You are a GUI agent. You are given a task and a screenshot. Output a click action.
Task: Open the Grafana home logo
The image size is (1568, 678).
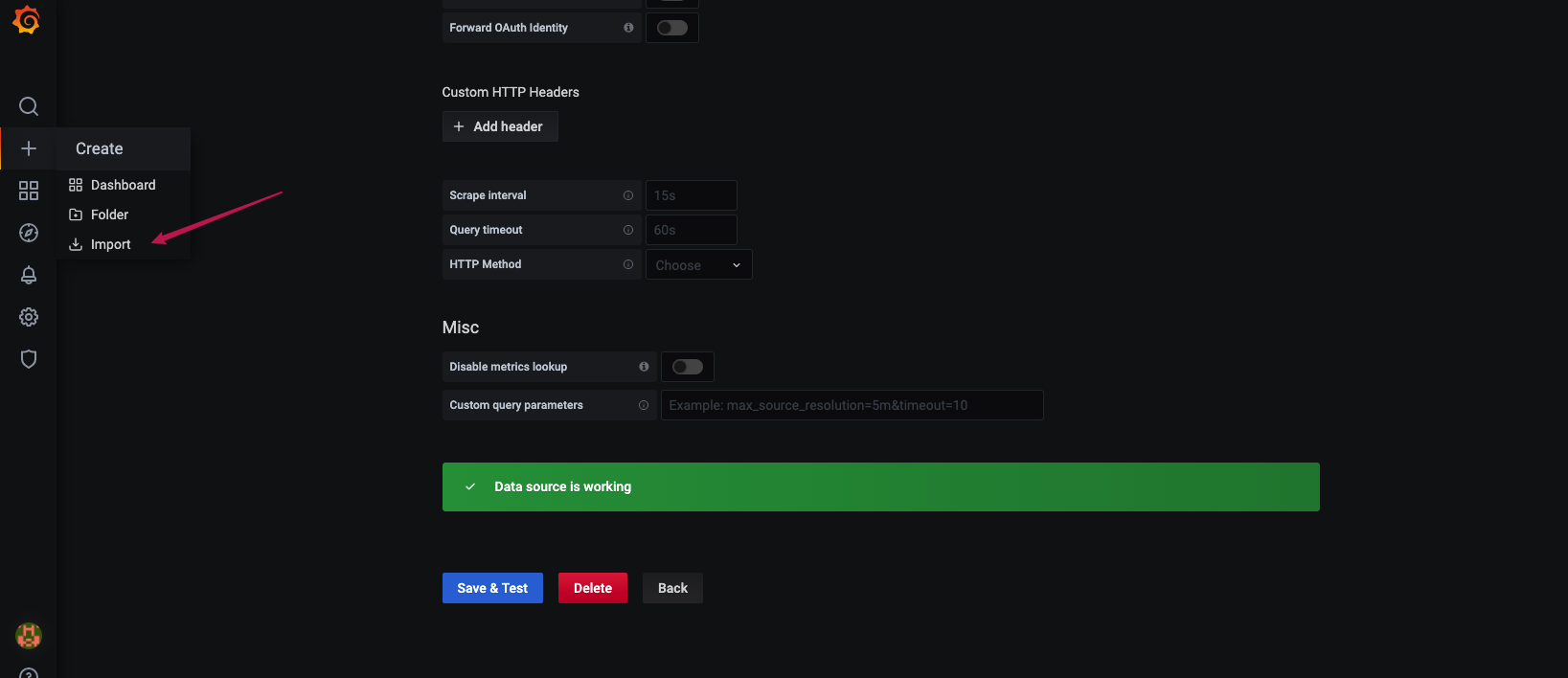coord(27,20)
